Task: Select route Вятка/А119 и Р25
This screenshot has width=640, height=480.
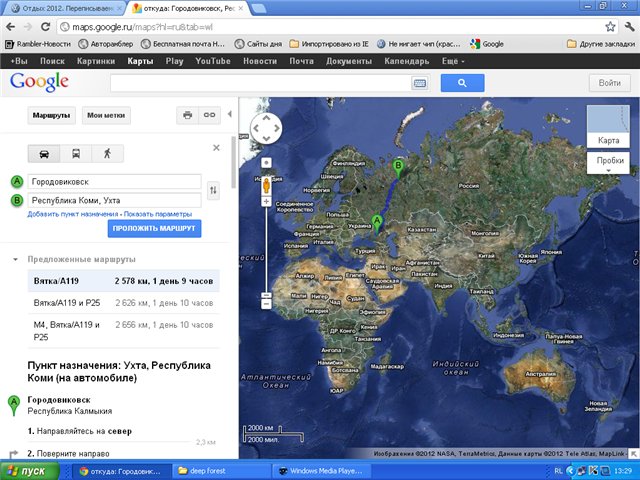Action: coord(123,303)
